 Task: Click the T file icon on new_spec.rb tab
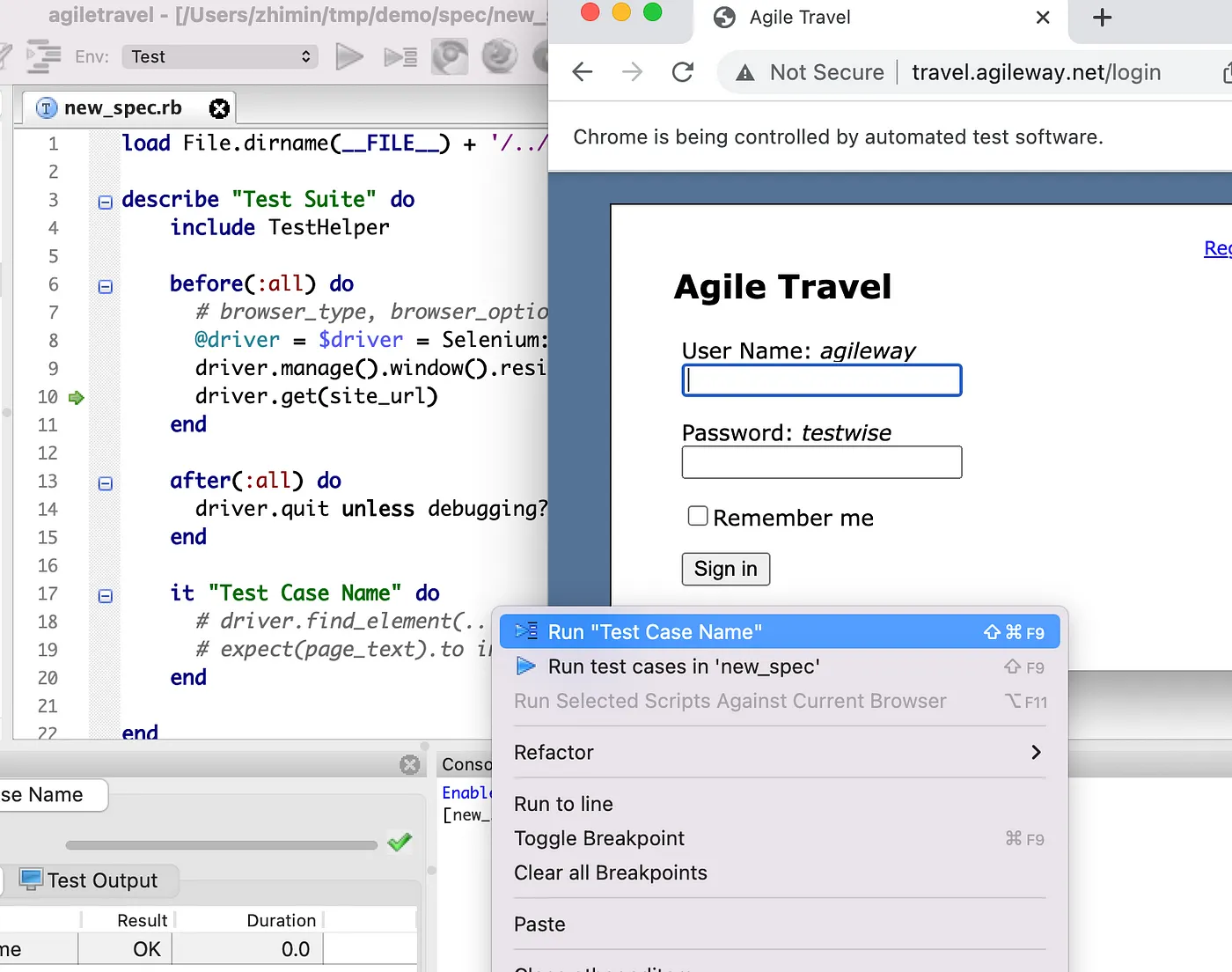tap(46, 108)
